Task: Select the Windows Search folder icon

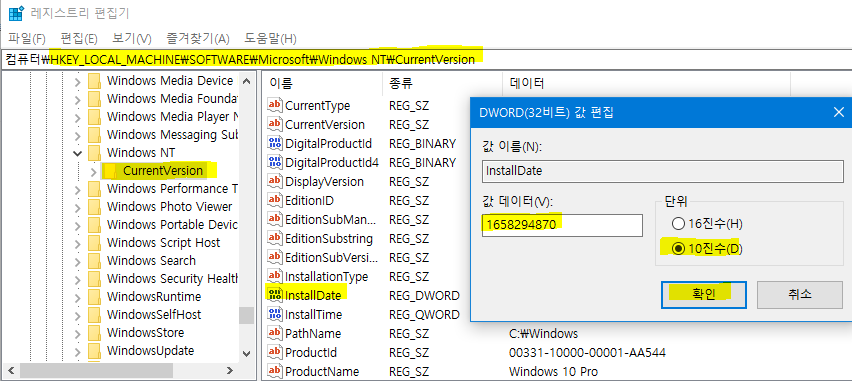Action: click(95, 260)
